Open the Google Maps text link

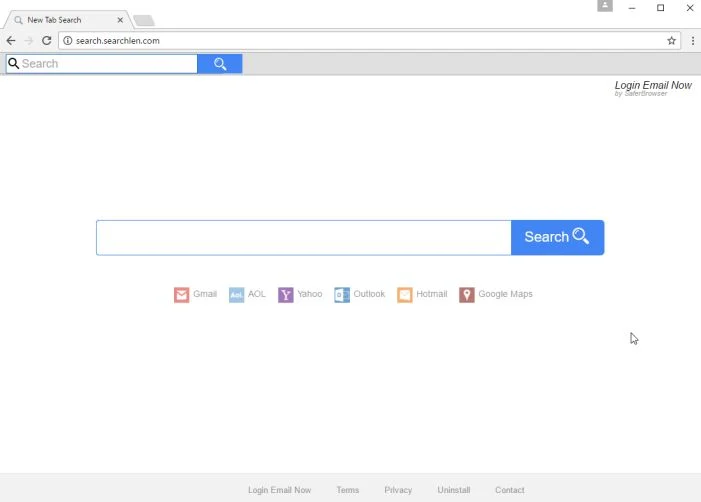(x=505, y=294)
